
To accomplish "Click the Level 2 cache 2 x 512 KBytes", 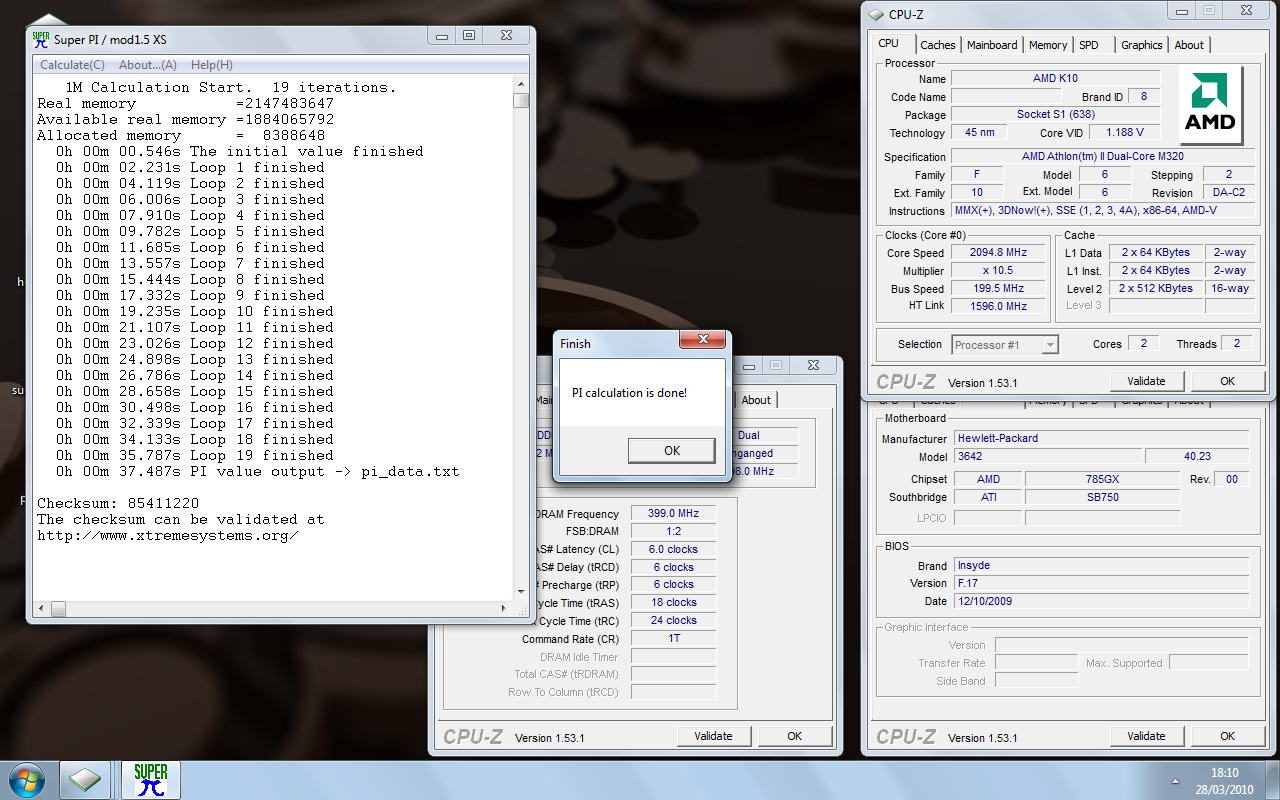I will point(1155,288).
